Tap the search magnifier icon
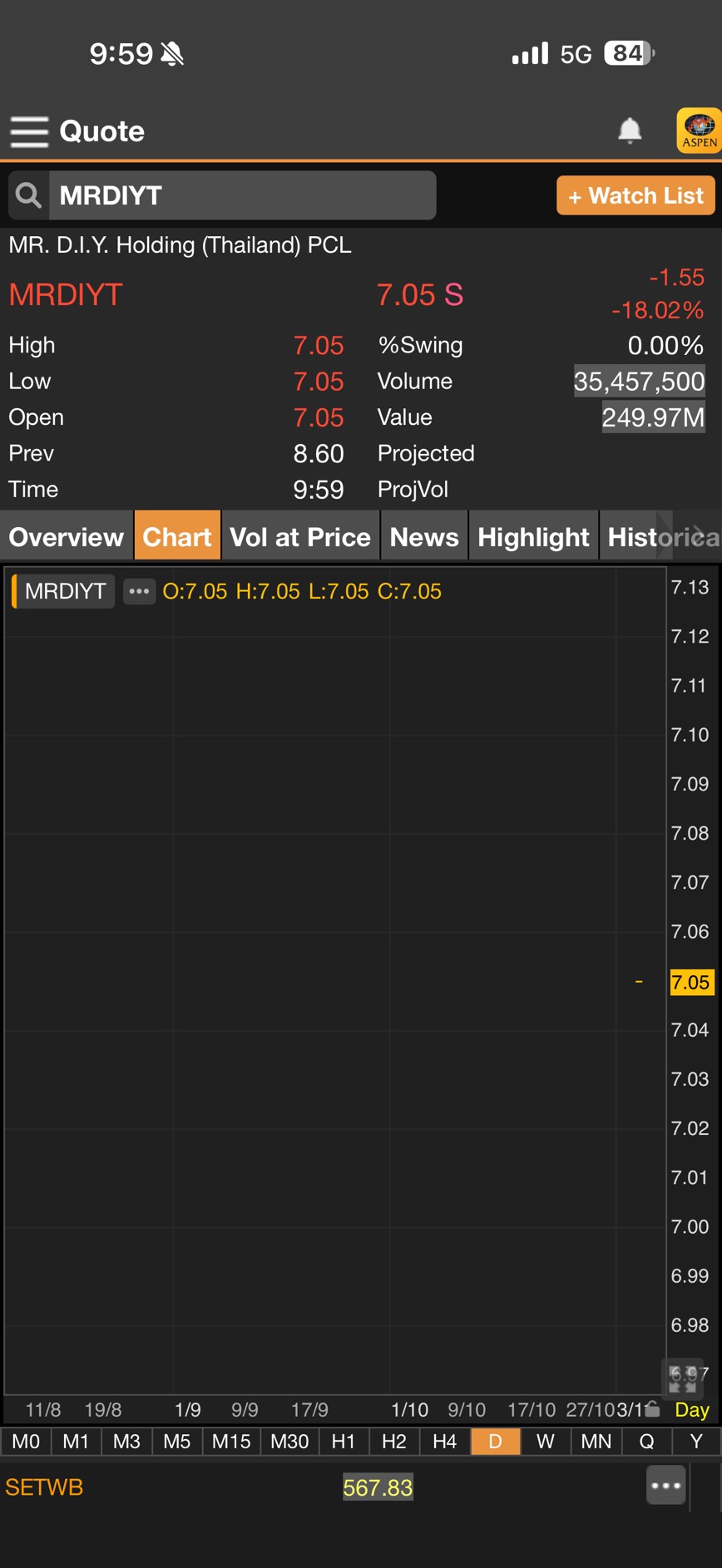The height and width of the screenshot is (1568, 722). pos(29,195)
